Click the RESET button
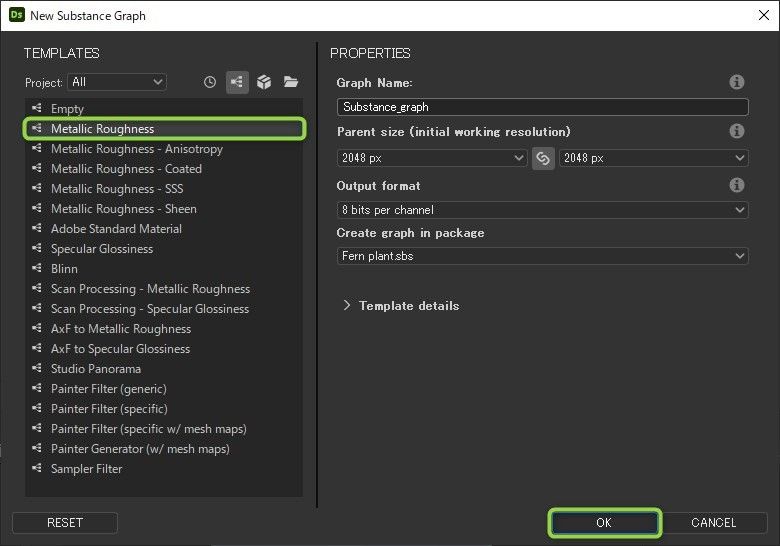Screen dimensions: 780x546 pyautogui.click(x=65, y=523)
